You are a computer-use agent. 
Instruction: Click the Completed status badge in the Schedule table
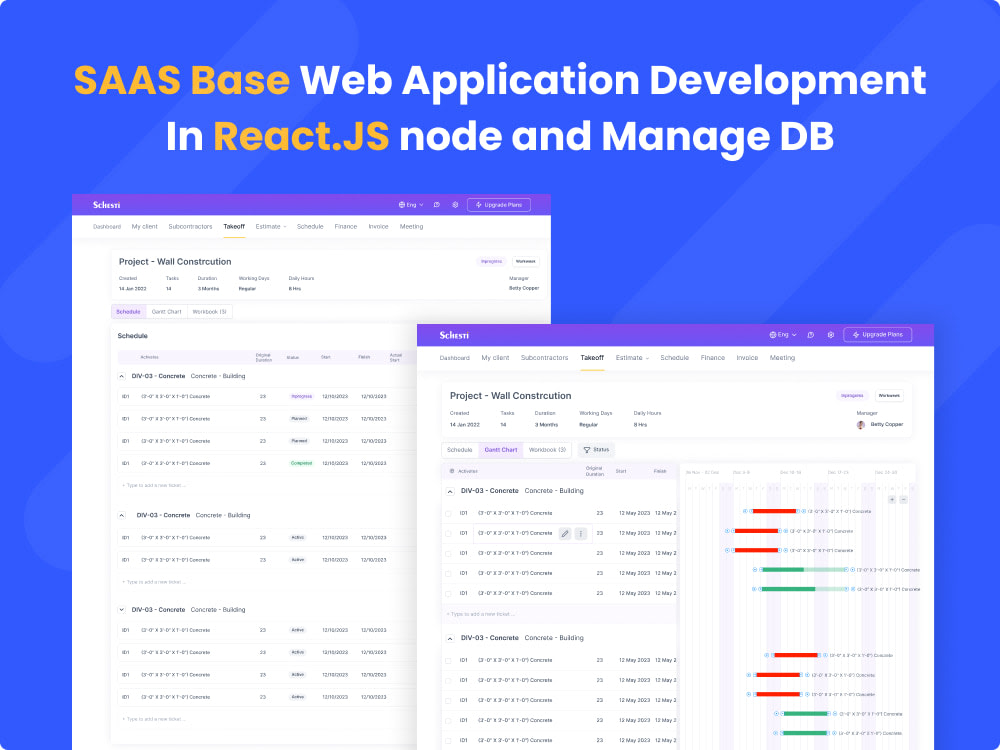(x=302, y=464)
